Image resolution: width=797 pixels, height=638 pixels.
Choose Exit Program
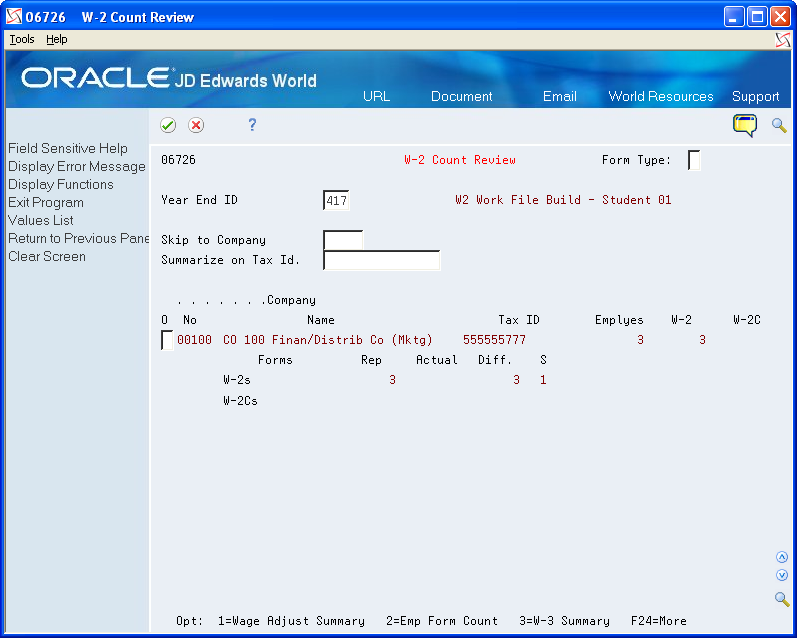[x=46, y=202]
